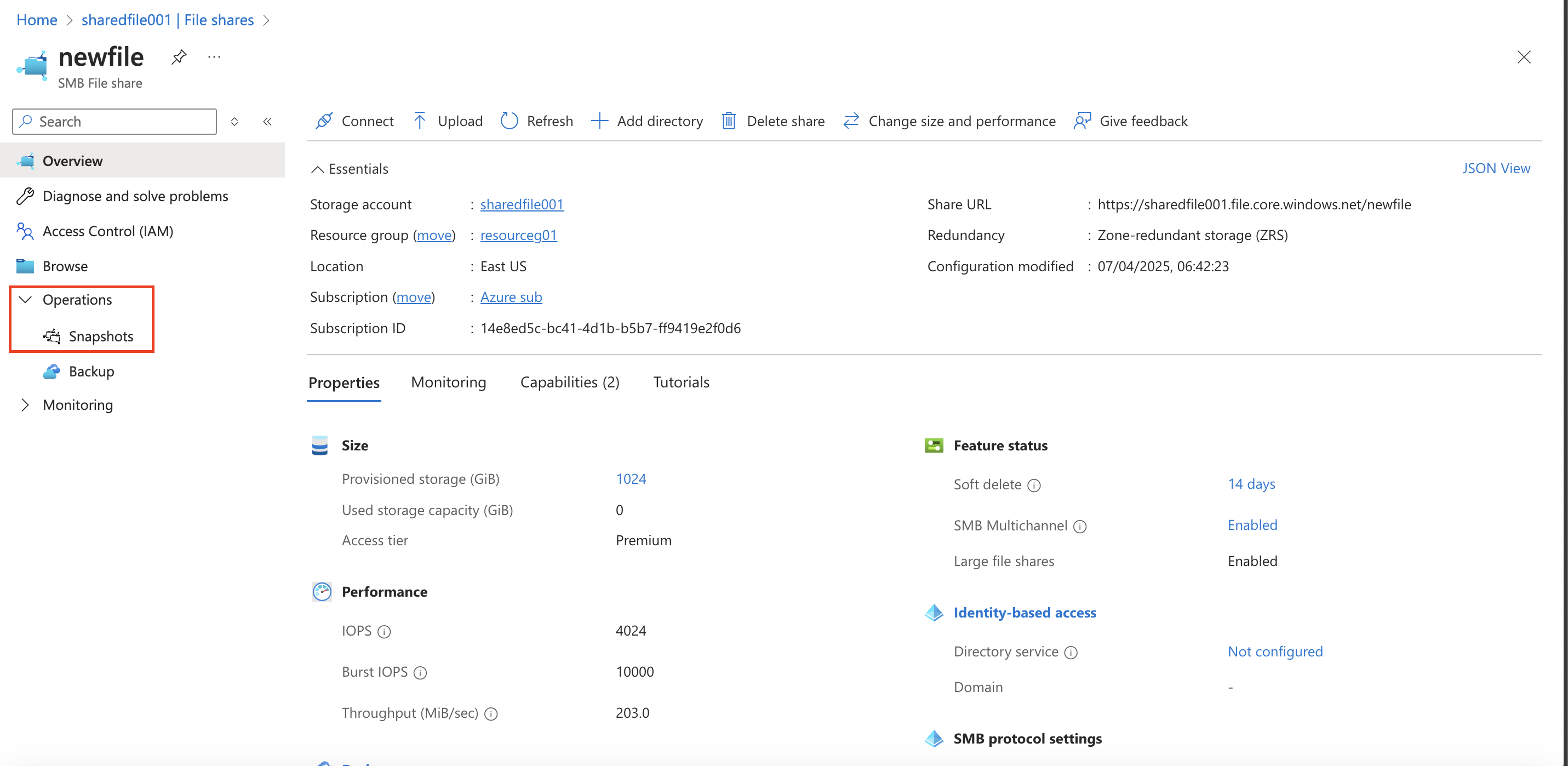The width and height of the screenshot is (1568, 766).
Task: Expand the Monitoring section in the sidebar
Action: 25,405
